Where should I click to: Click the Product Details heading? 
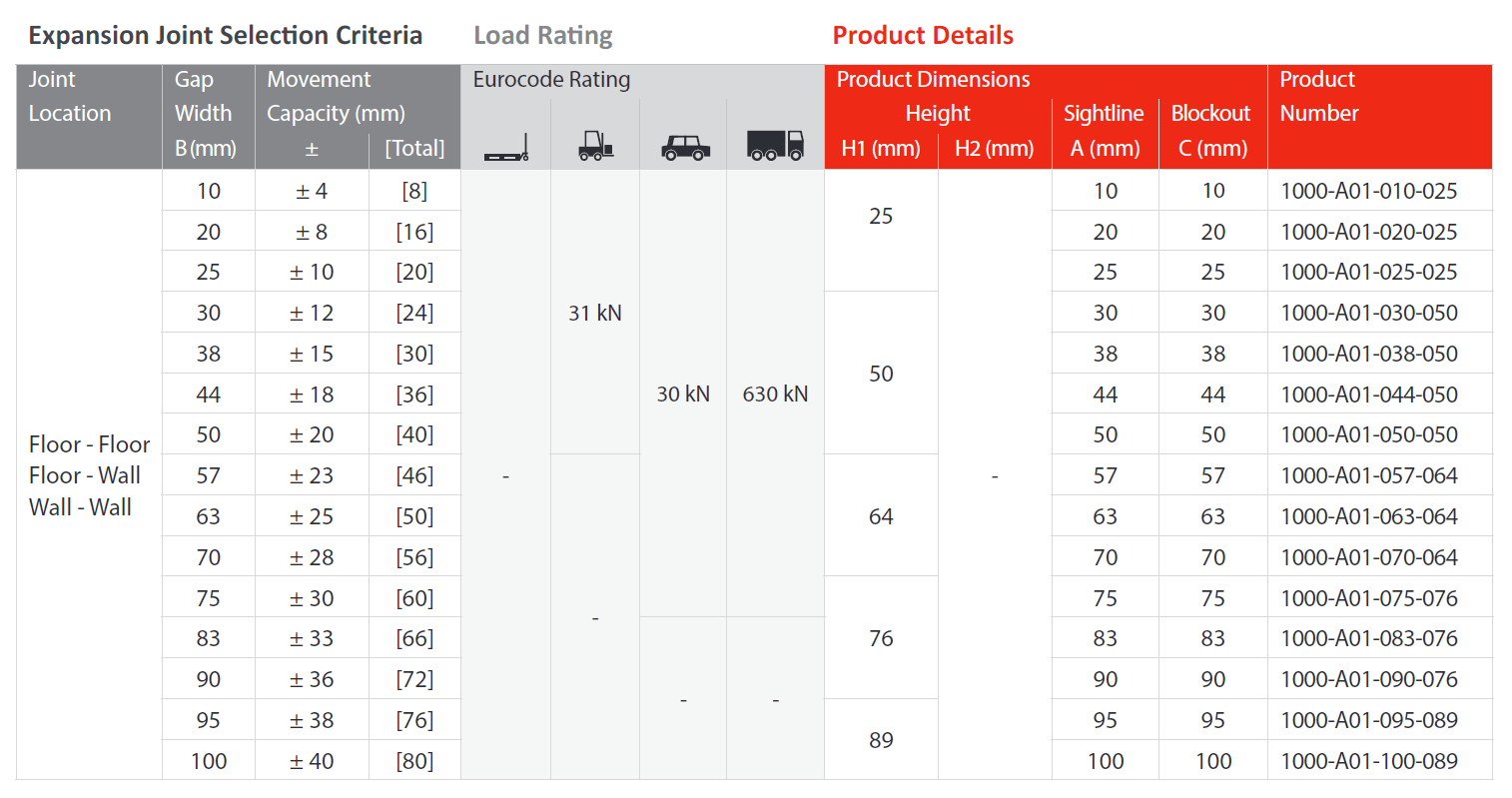point(923,36)
